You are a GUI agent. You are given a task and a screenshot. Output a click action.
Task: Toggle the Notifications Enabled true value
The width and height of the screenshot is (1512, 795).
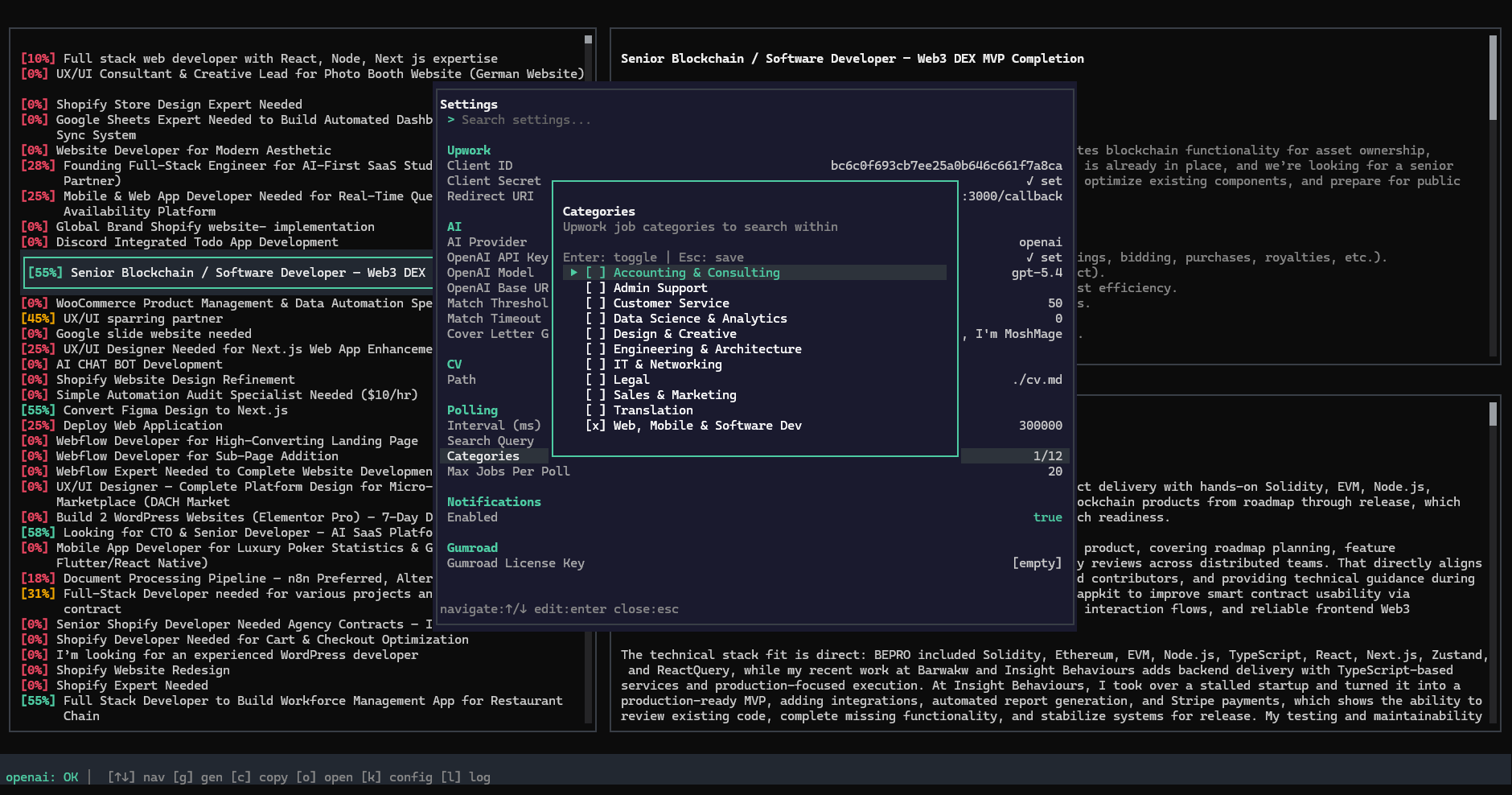[1047, 517]
